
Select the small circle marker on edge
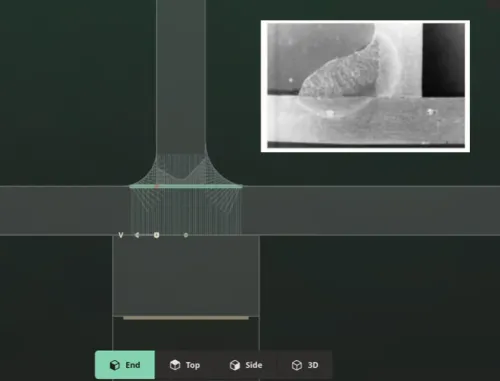click(x=186, y=235)
